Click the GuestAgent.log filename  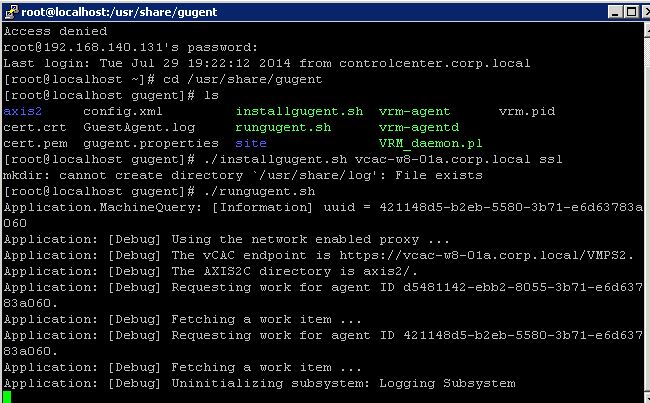[139, 127]
